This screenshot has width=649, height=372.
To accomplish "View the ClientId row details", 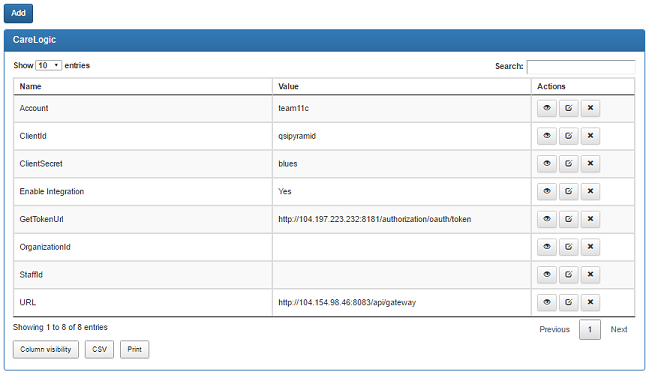I will pyautogui.click(x=547, y=136).
